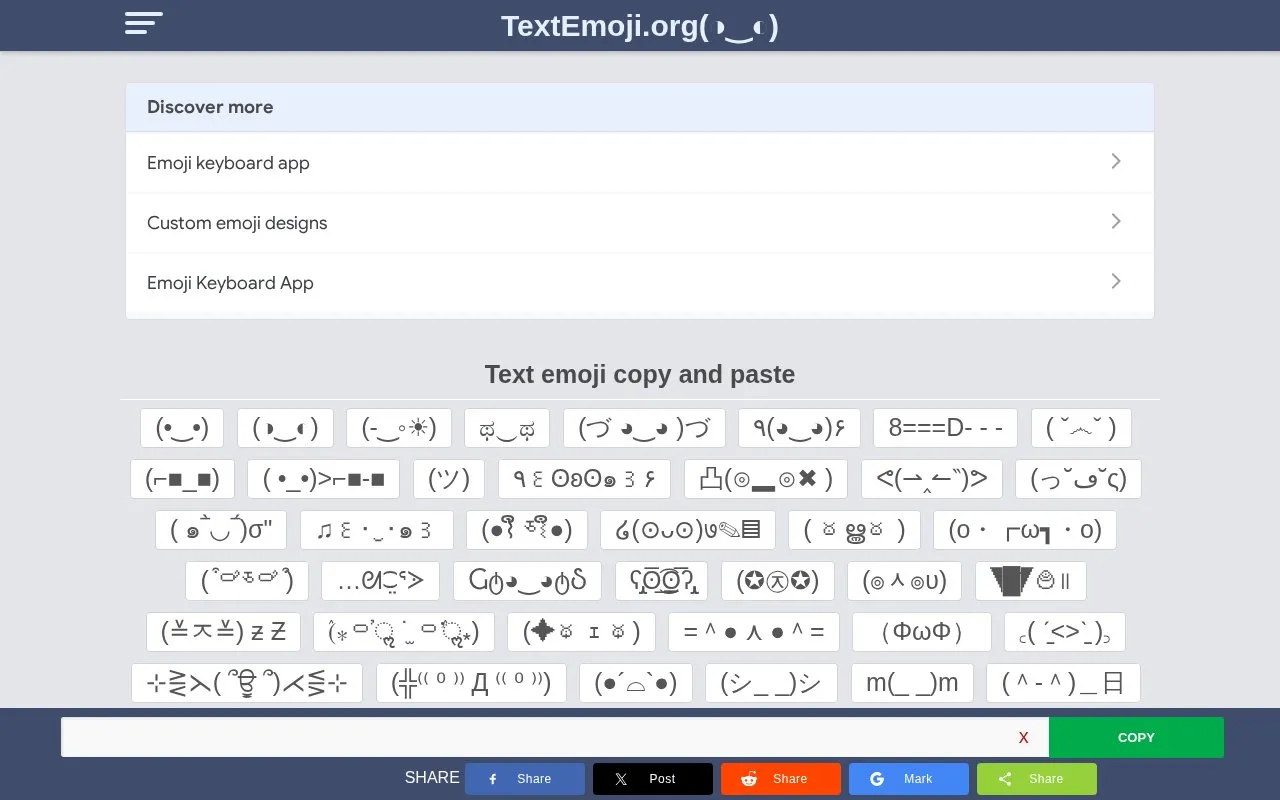Select the (≚ᄌ≚)ƶƵ sleeping emoji
The height and width of the screenshot is (800, 1280).
(223, 632)
